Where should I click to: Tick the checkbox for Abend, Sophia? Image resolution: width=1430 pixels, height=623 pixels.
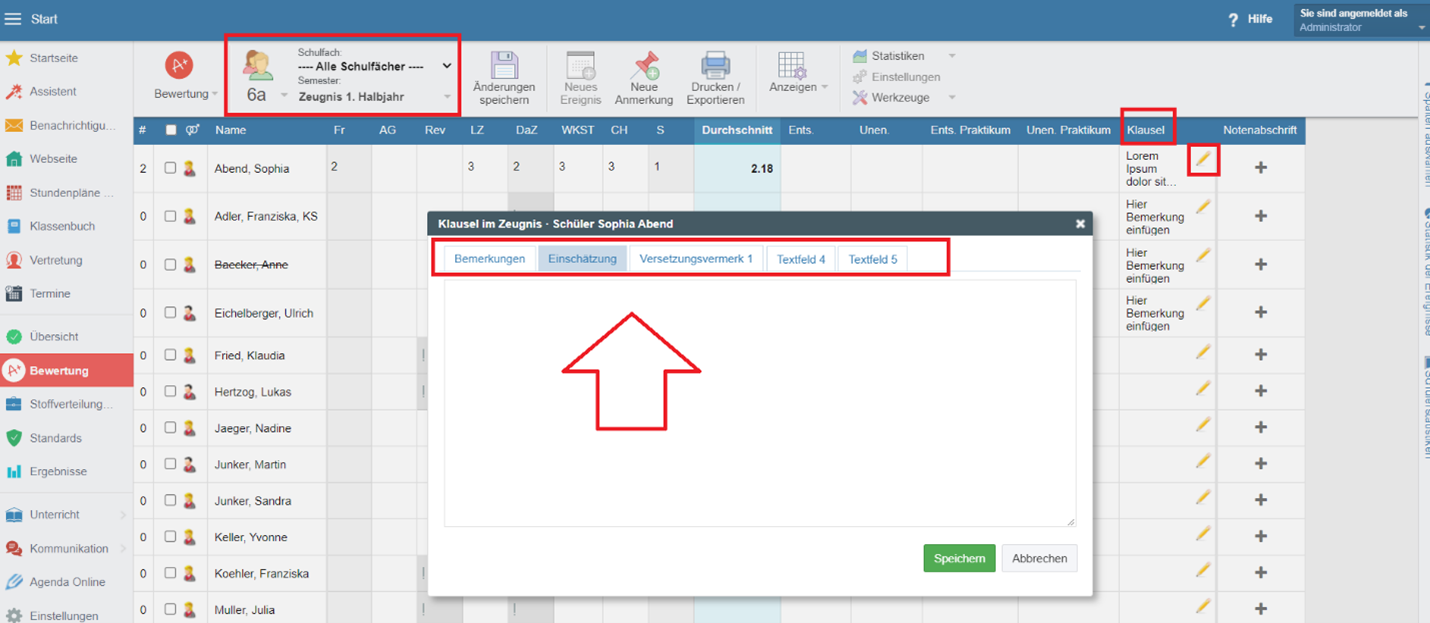pos(170,168)
